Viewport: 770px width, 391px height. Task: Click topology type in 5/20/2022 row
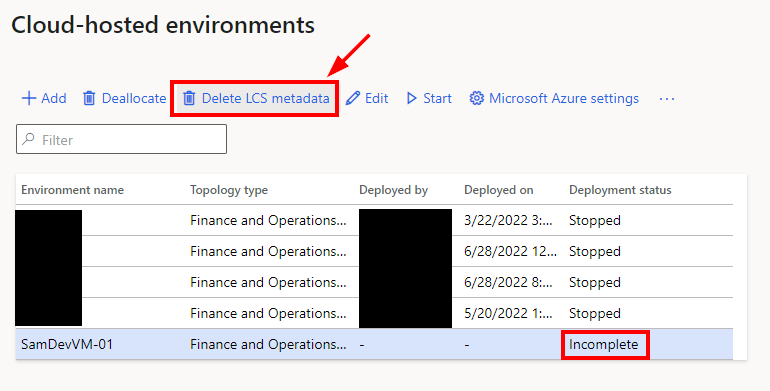tap(268, 313)
